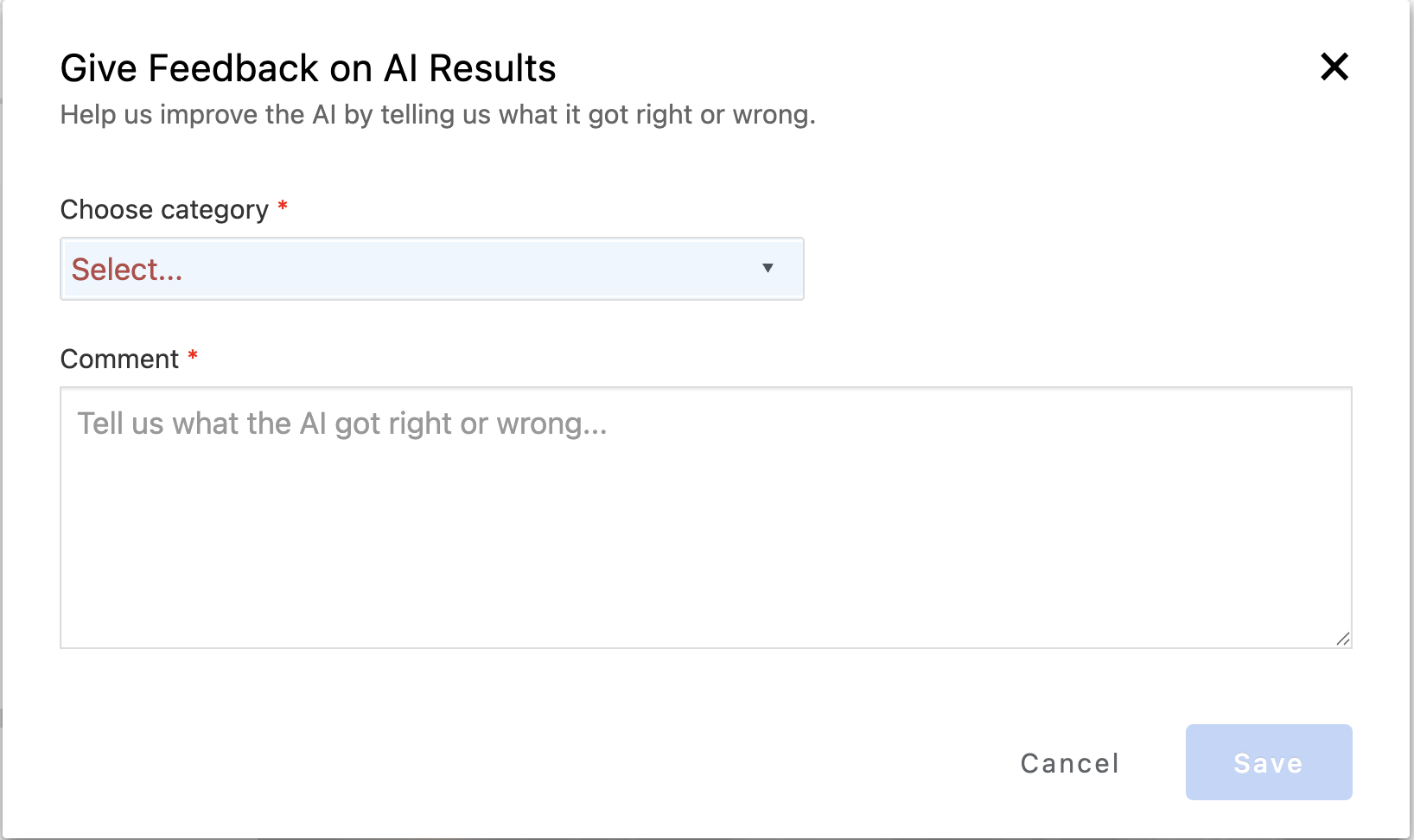
Task: Click the blank header area left of X
Action: (951, 68)
